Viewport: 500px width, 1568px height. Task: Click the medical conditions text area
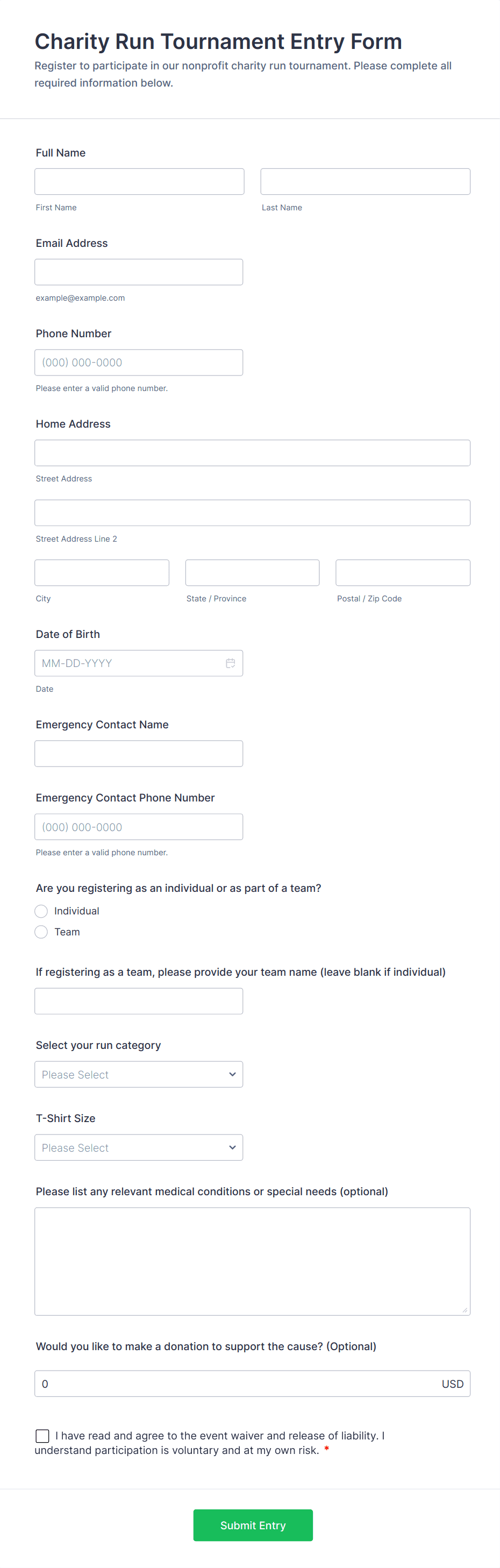(252, 1260)
